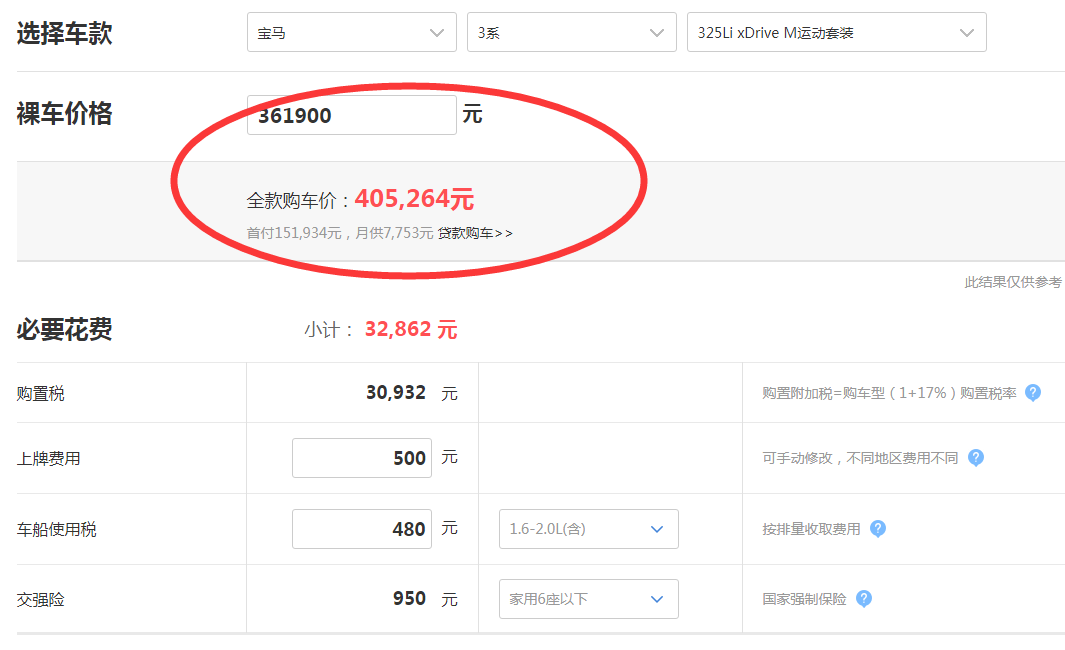Open the 325Li xDrive M运动套装 model dropdown

click(x=837, y=32)
